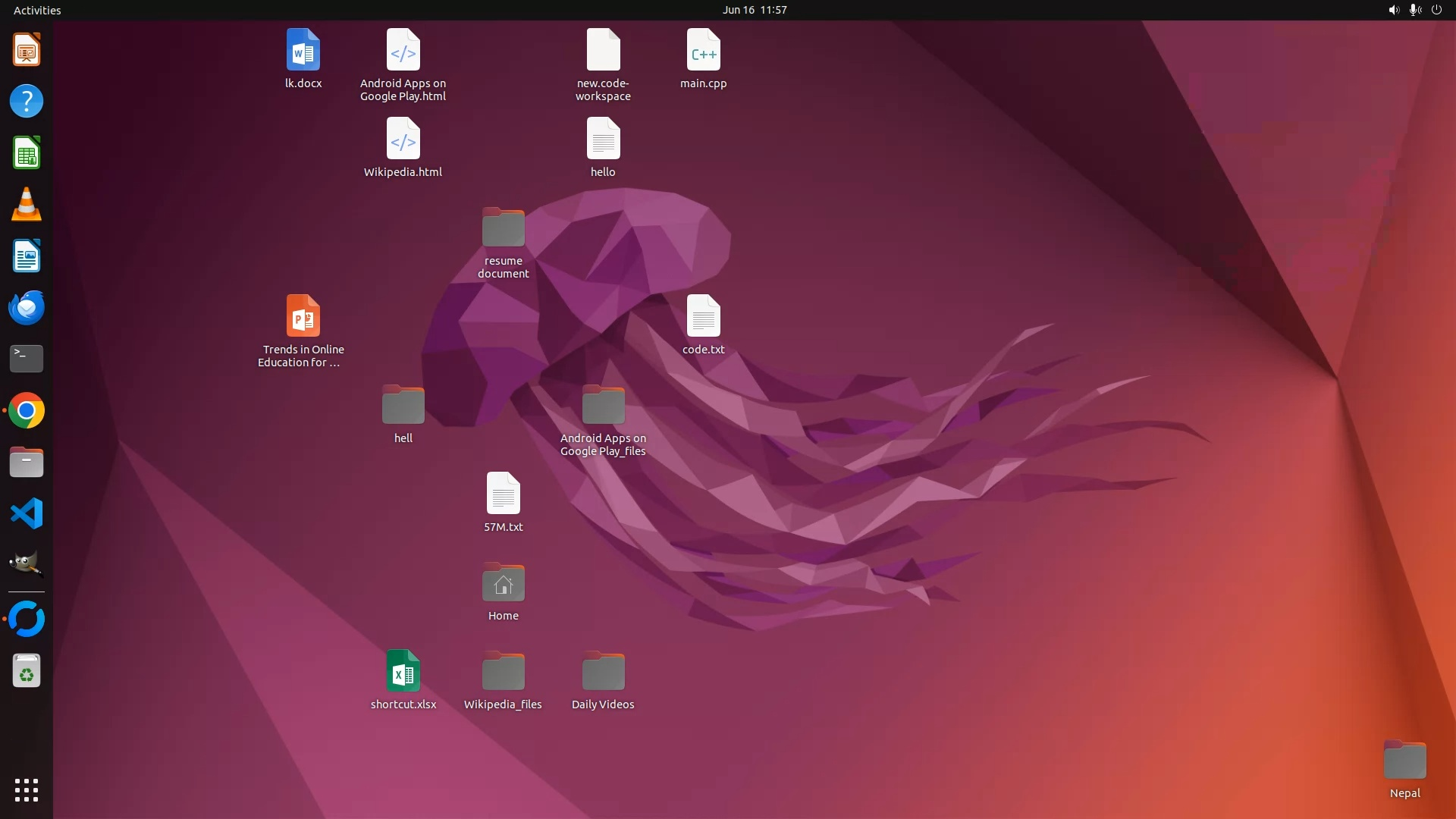Open the Trash in dock

pyautogui.click(x=27, y=671)
